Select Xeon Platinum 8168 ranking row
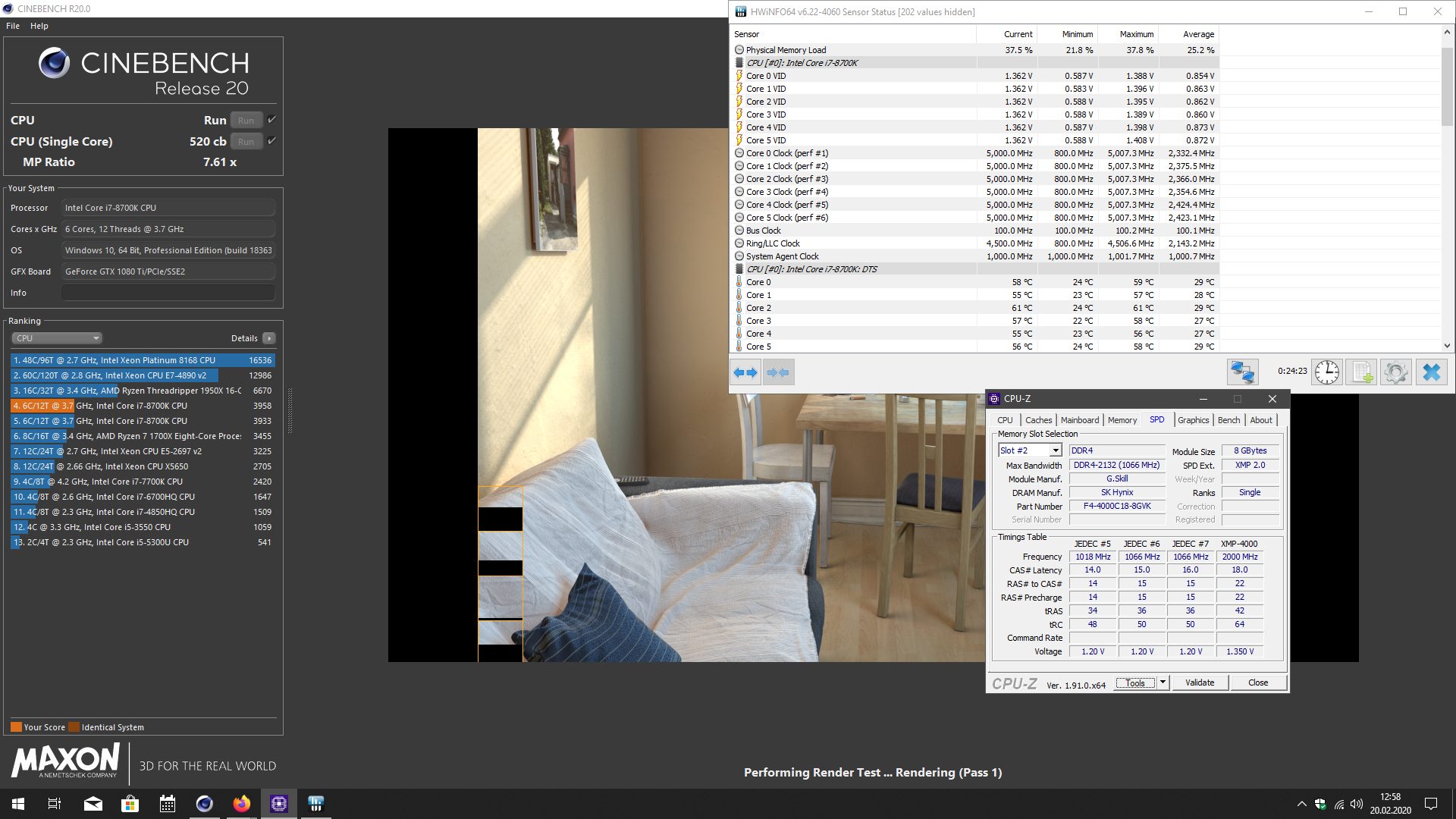The image size is (1456, 819). click(143, 360)
